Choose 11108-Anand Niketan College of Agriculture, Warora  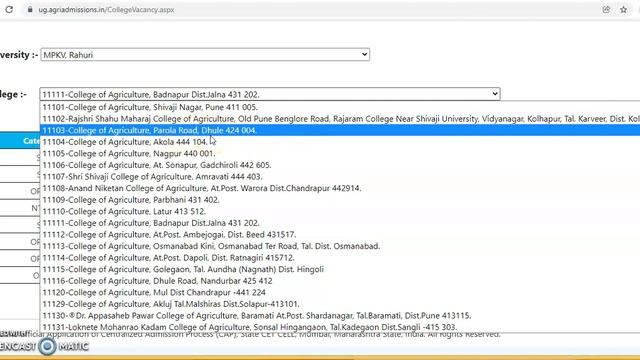[x=340, y=188]
